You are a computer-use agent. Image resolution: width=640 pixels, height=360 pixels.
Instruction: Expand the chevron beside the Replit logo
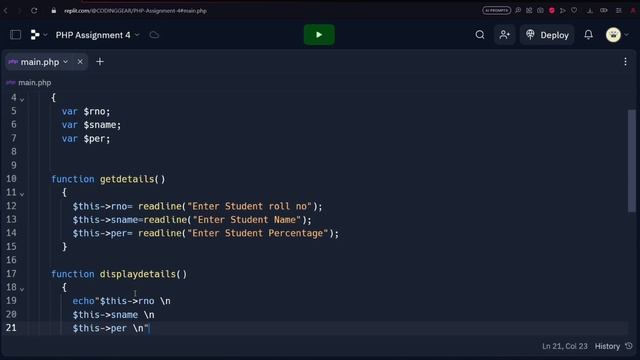coord(45,35)
